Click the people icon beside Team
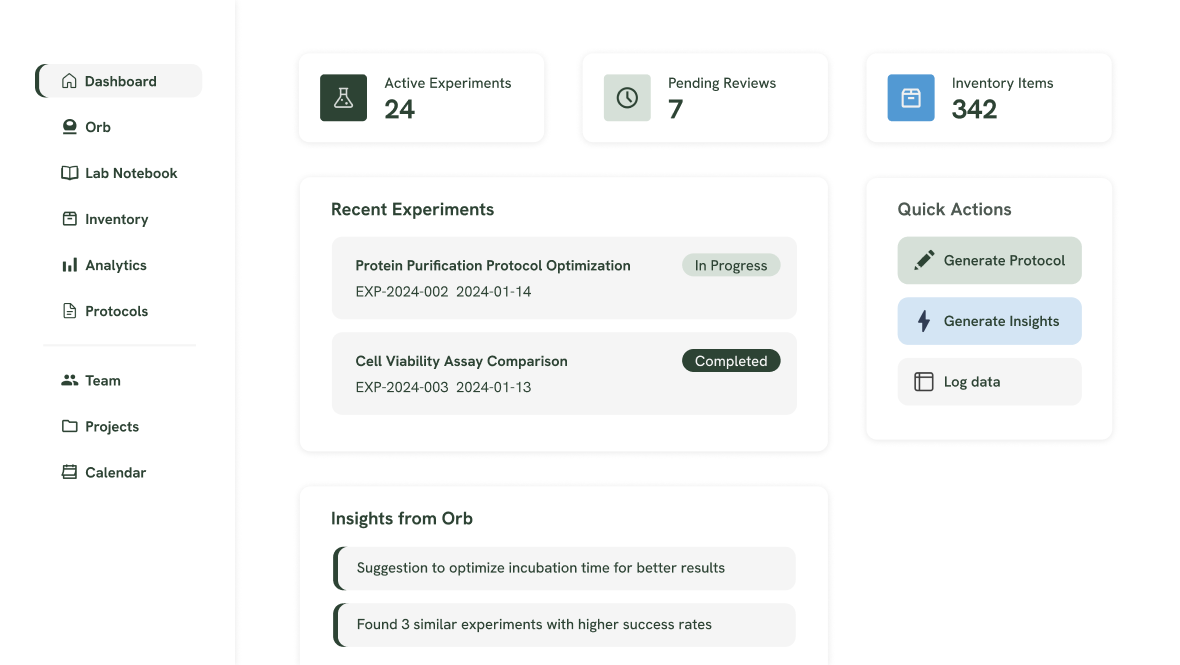Viewport: 1180px width, 665px height. coord(69,380)
